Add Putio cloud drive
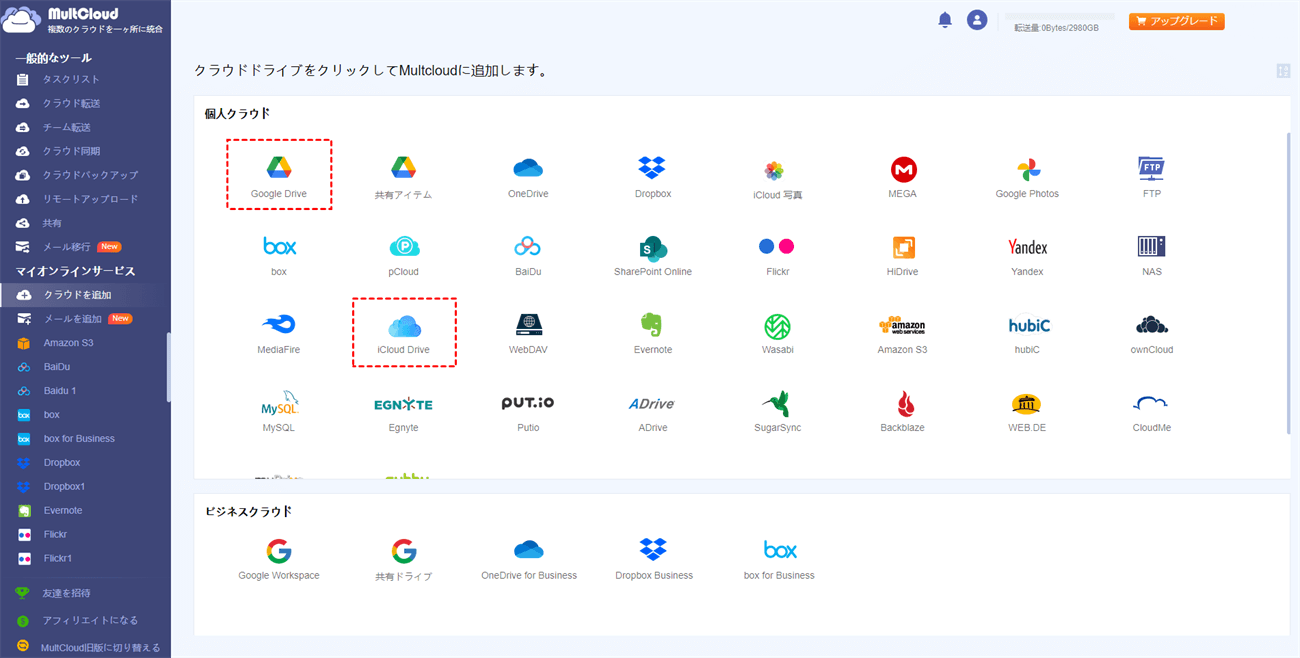The image size is (1300, 658). tap(528, 410)
